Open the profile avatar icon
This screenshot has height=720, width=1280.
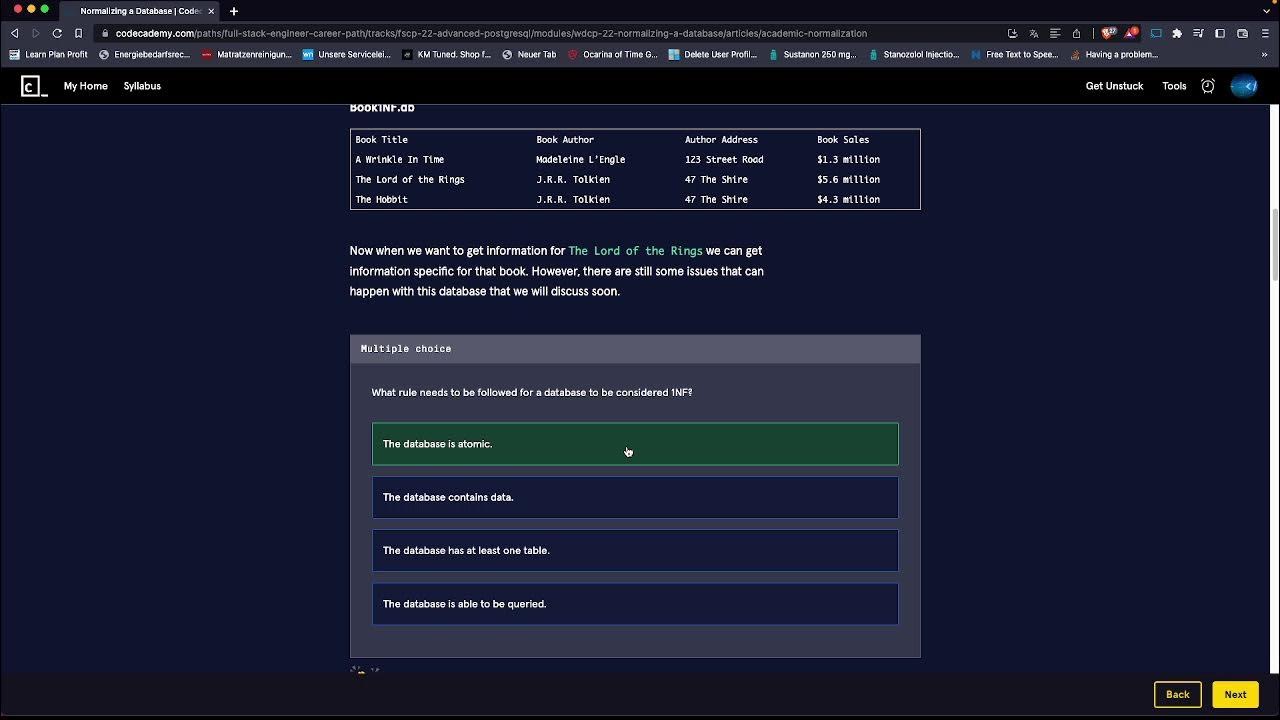tap(1244, 86)
